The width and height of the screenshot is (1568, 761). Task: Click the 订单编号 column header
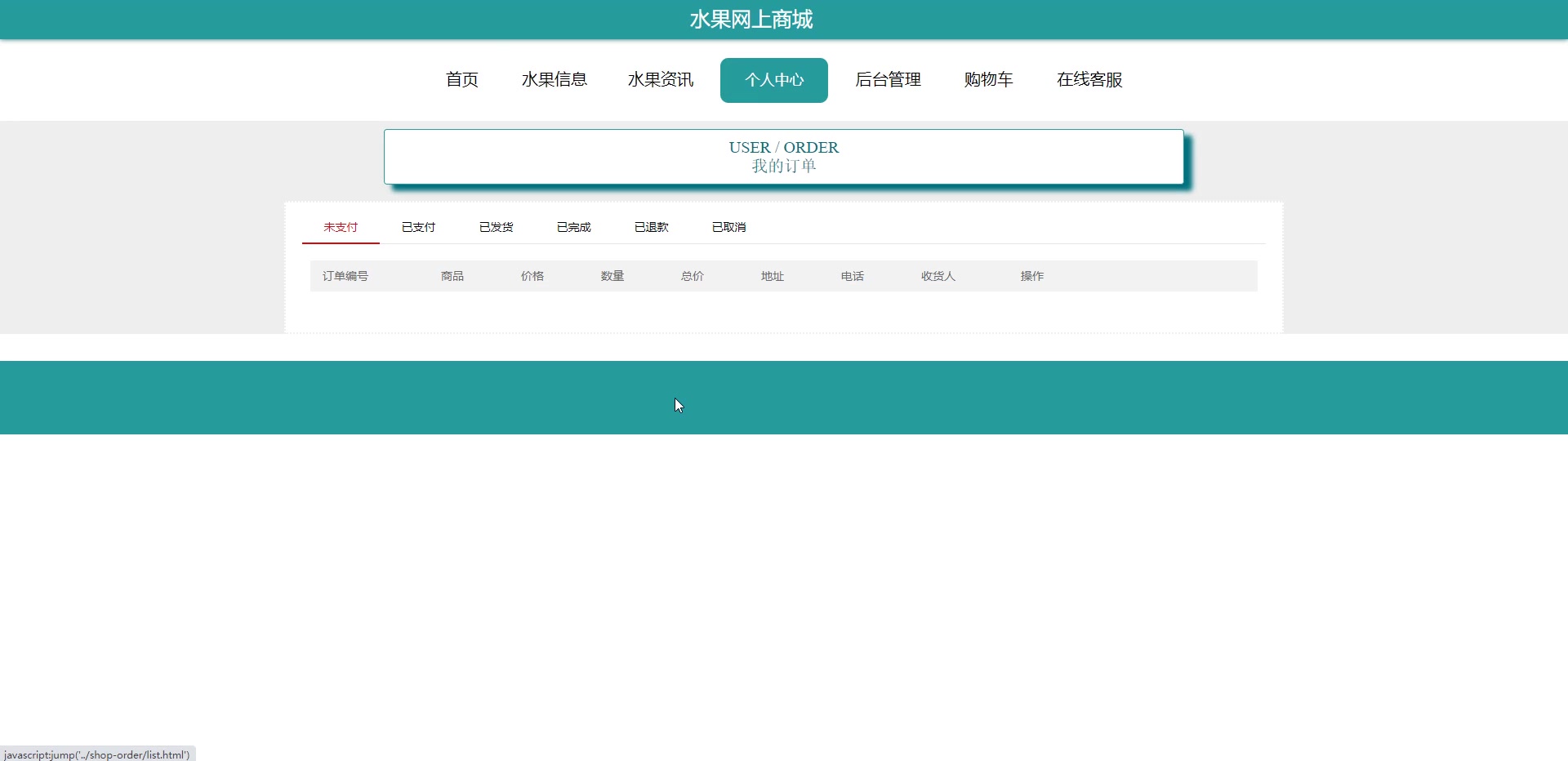pos(345,276)
